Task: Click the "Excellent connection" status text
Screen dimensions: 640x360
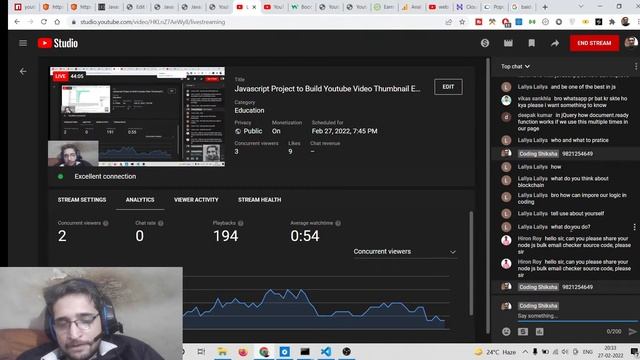Action: click(x=105, y=176)
